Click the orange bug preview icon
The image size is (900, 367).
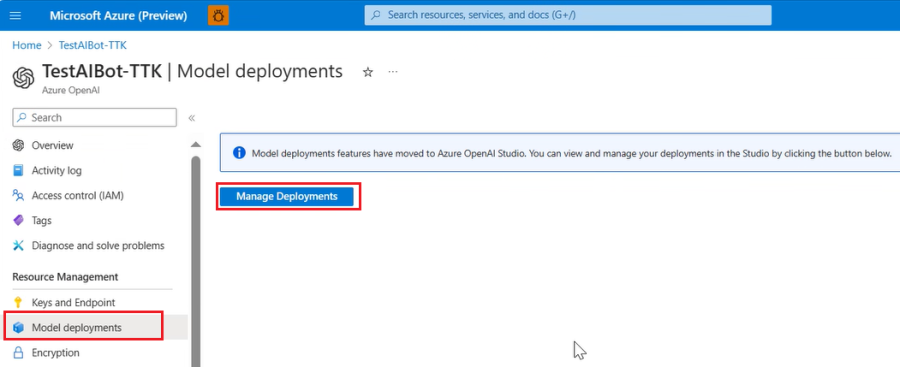[218, 16]
